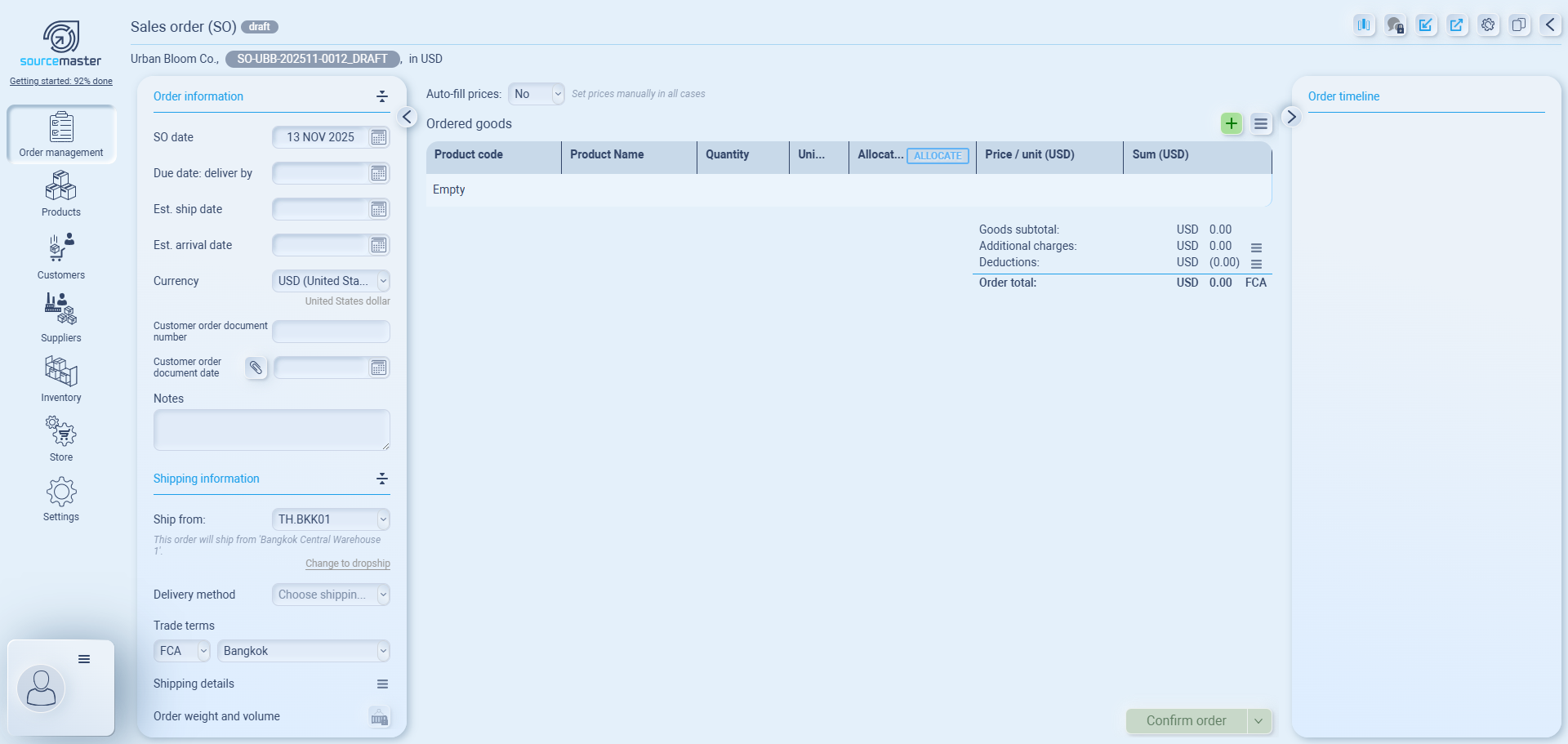Collapse the Order information section
This screenshot has height=744, width=1568.
tap(382, 96)
